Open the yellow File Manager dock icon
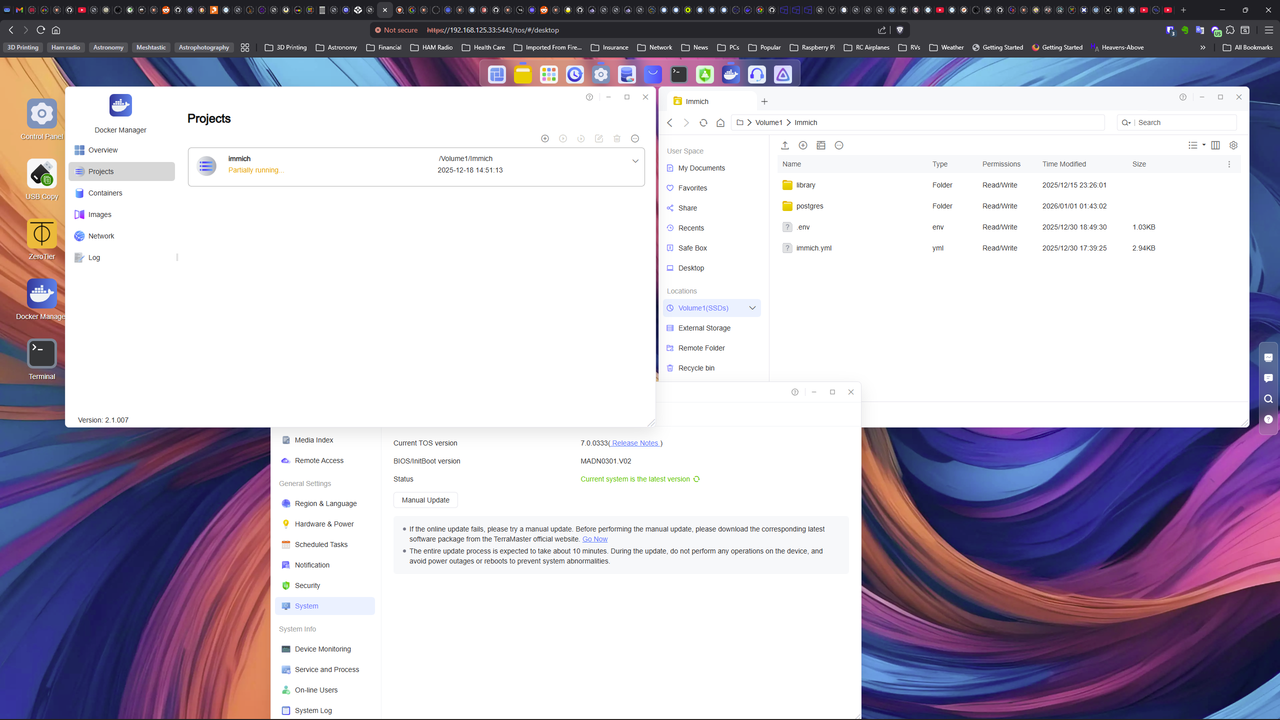 pos(523,74)
